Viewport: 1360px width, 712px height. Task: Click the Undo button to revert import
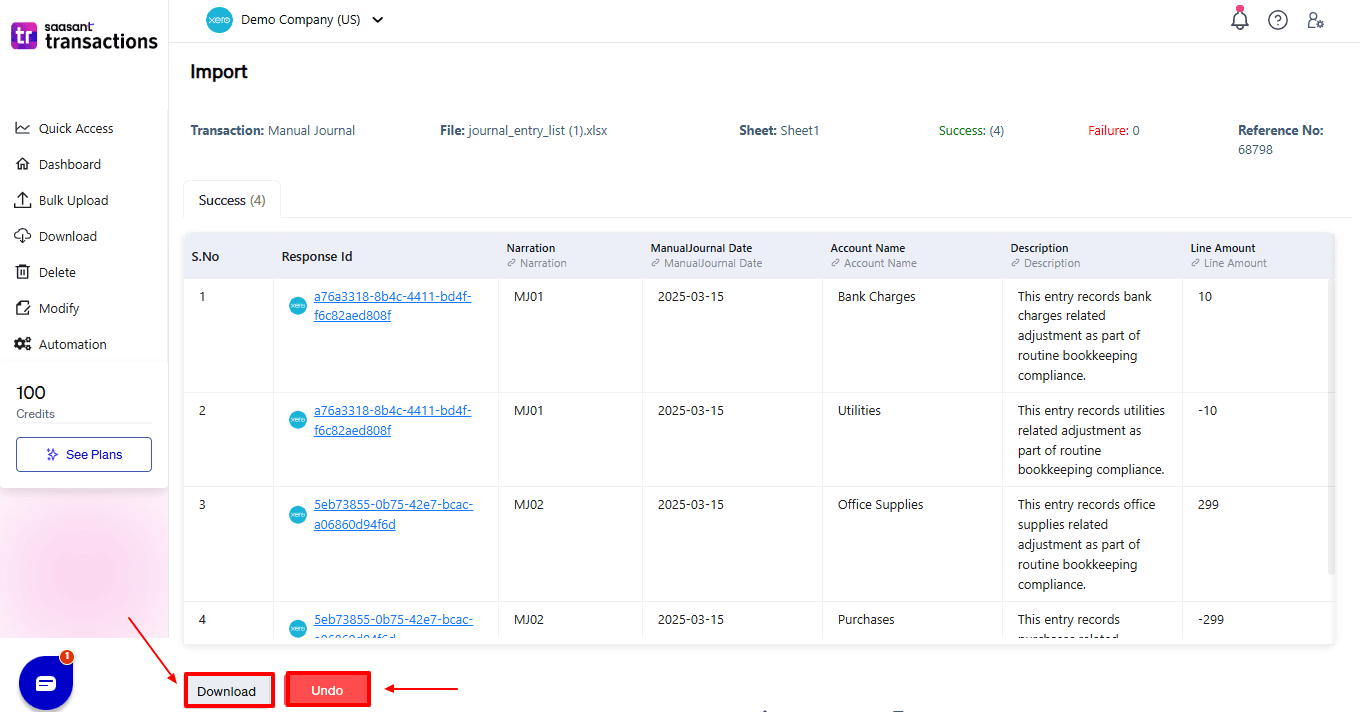point(327,688)
